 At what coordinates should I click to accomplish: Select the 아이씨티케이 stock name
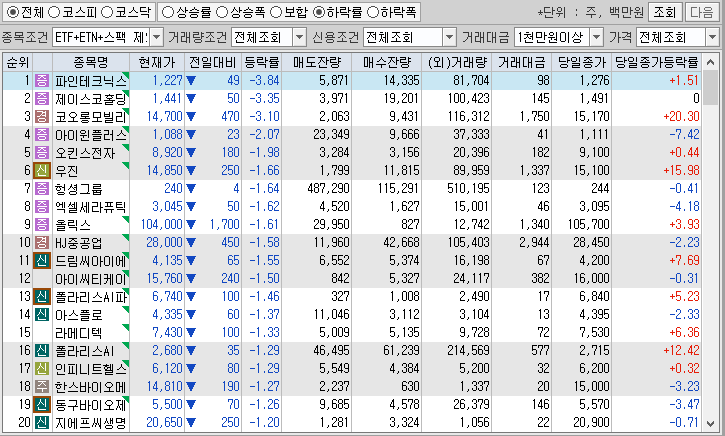pyautogui.click(x=90, y=279)
